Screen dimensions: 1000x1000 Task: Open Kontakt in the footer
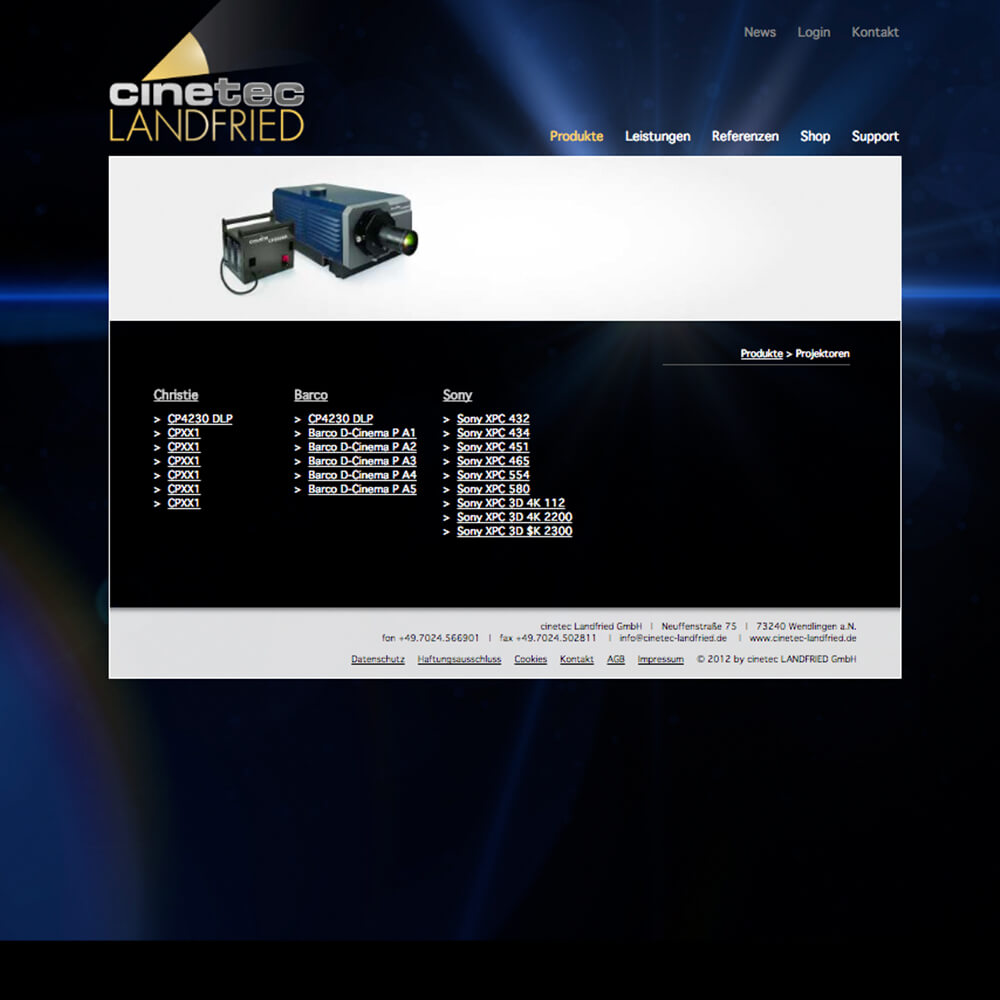coord(577,659)
